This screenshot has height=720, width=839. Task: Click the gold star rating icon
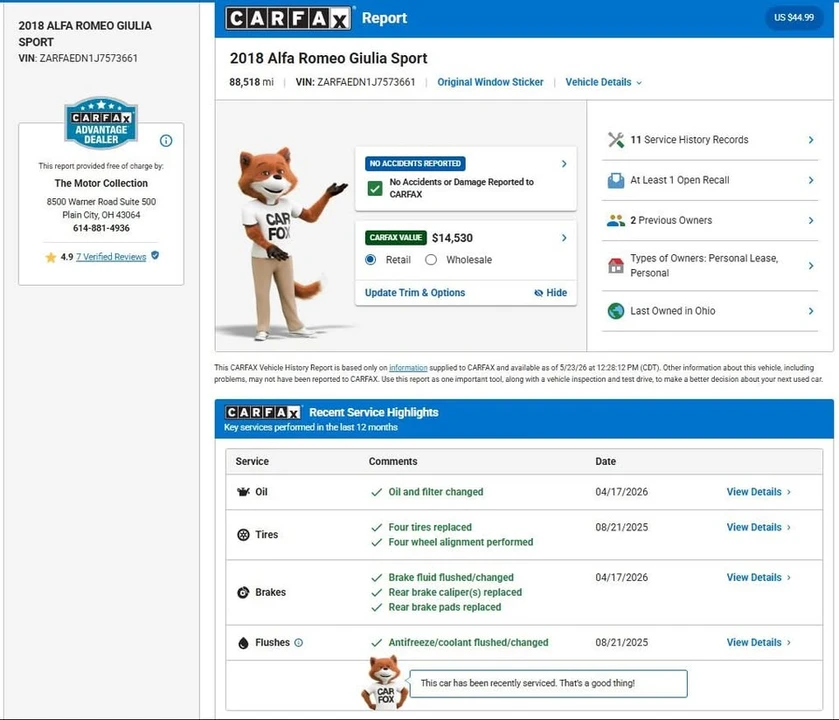[51, 257]
